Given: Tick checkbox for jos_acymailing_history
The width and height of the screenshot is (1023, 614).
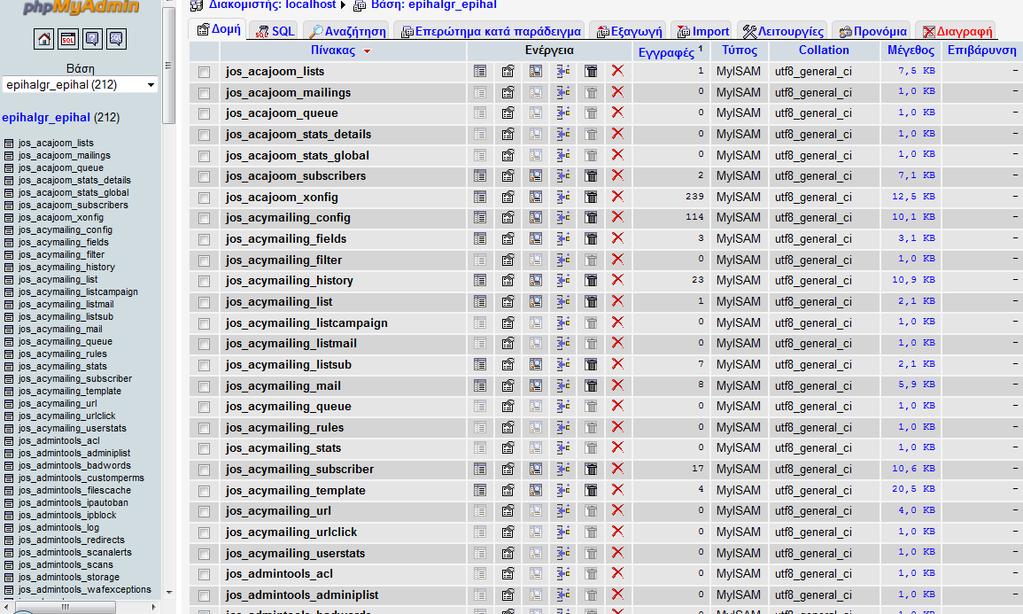Looking at the screenshot, I should coord(204,281).
